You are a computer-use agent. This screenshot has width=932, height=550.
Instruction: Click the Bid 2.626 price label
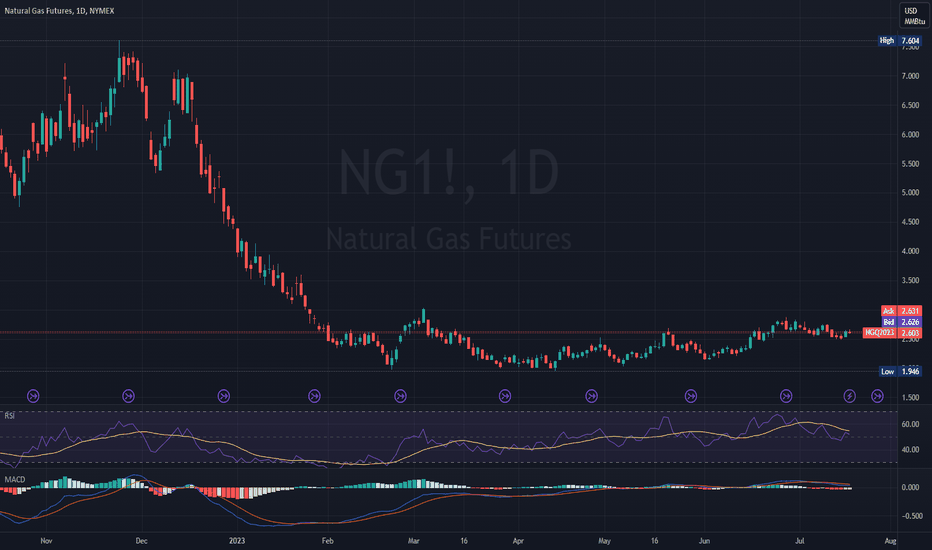[x=901, y=322]
